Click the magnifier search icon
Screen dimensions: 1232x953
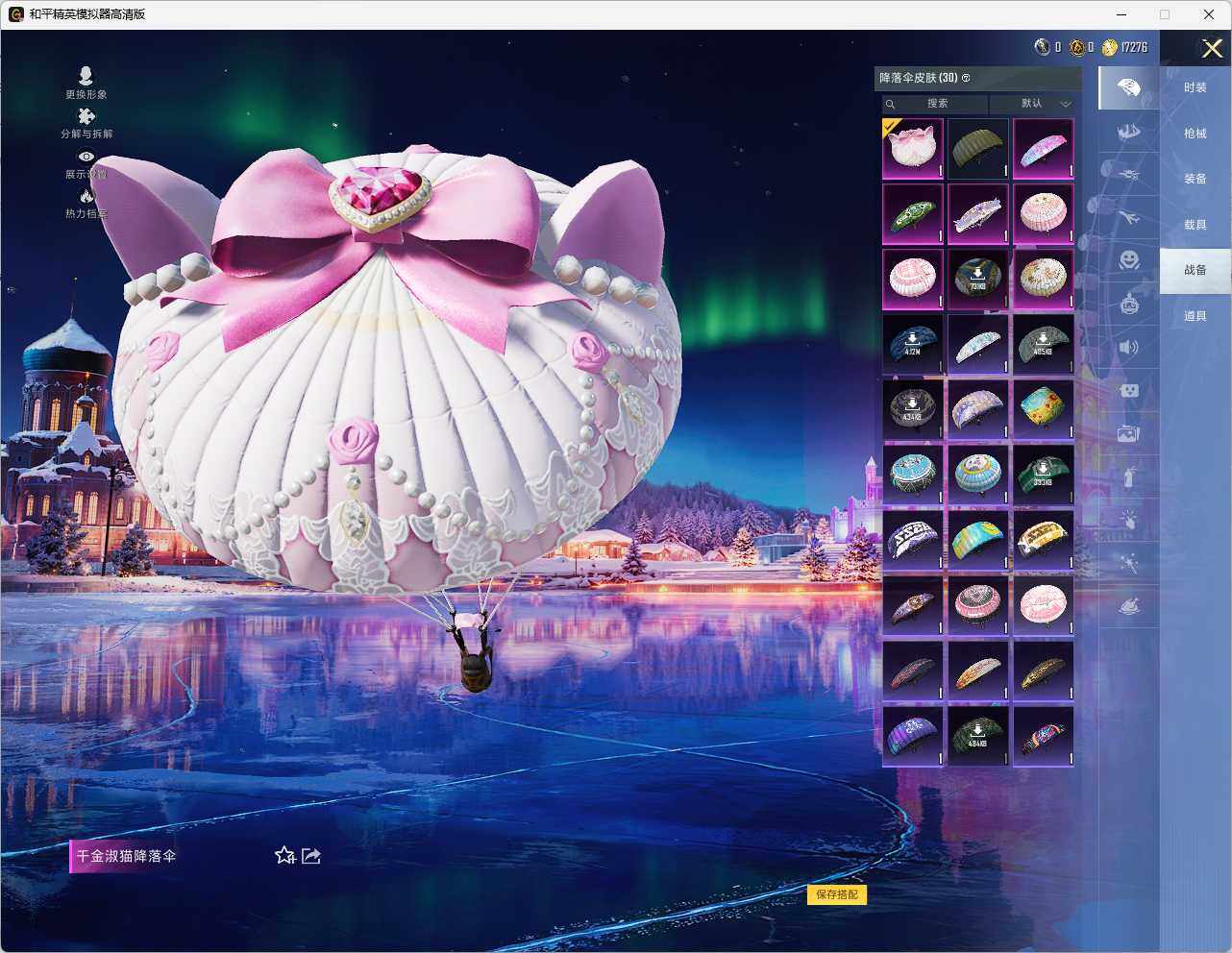click(891, 104)
